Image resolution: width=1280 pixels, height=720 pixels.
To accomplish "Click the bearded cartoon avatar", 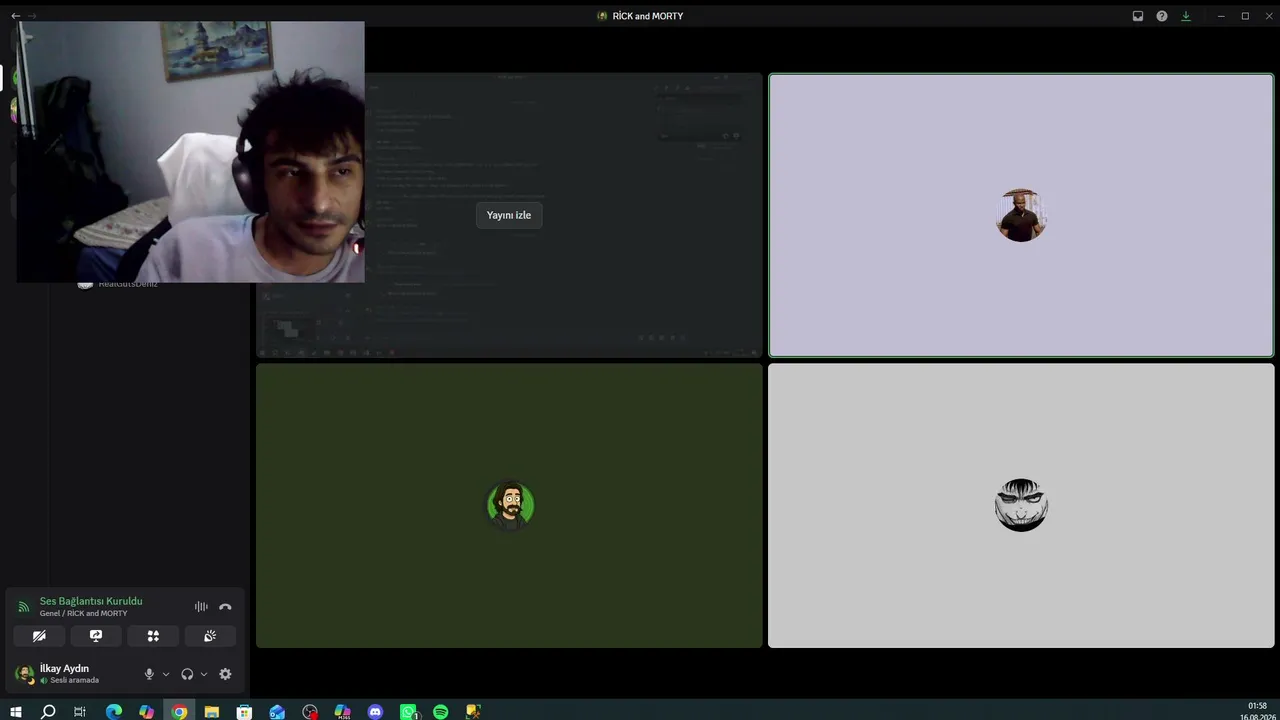I will coord(510,505).
